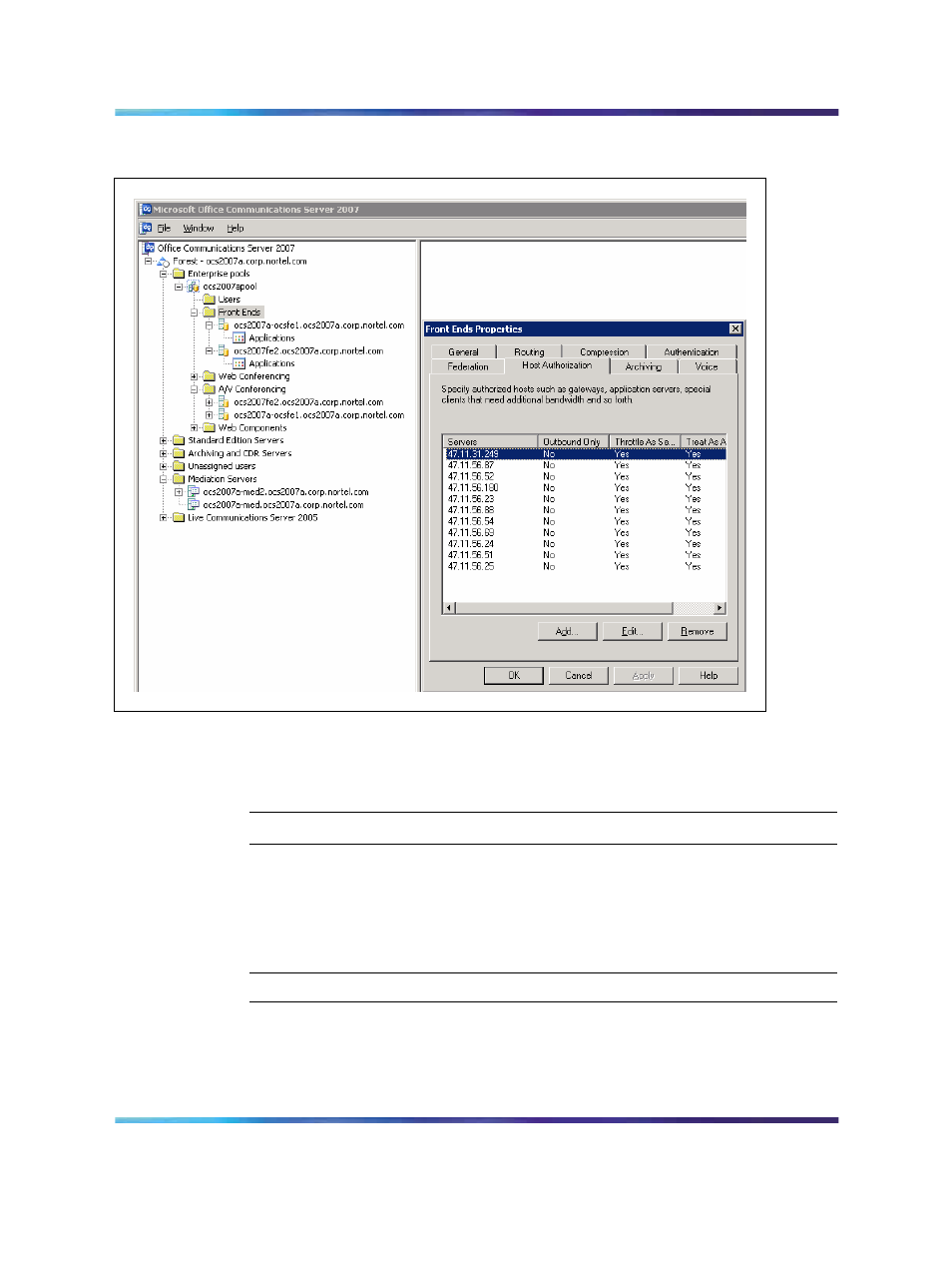952x1270 pixels.
Task: Click the server icon of ocs2007fe2 under Front Ends
Action: point(224,351)
